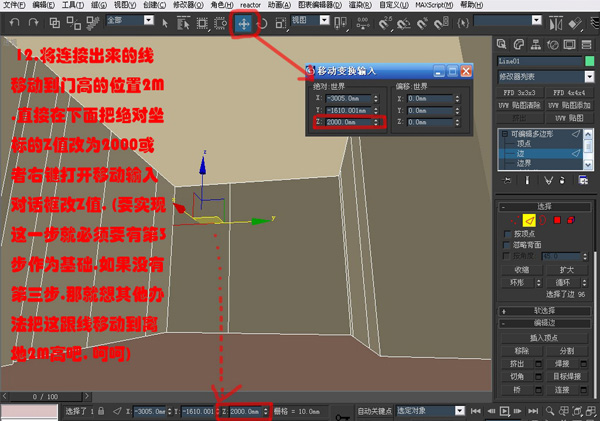Open the Utilities command panel tab
This screenshot has height=421, width=600.
click(587, 44)
